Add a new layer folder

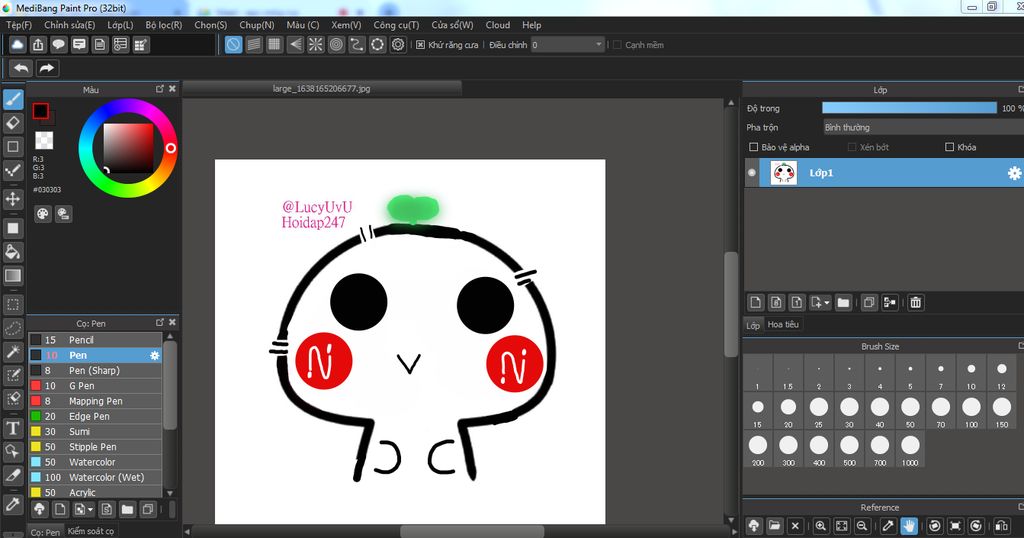coord(843,302)
